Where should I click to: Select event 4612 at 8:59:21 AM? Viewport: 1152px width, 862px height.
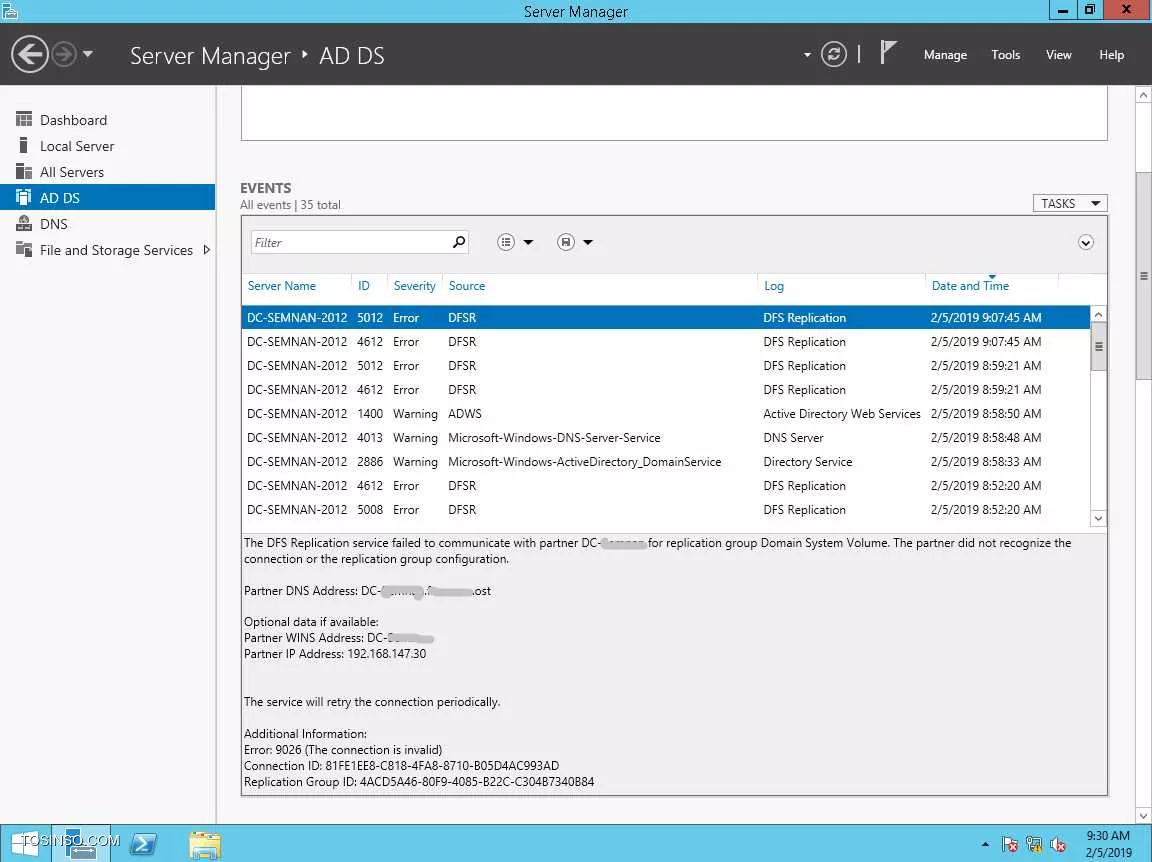point(666,389)
